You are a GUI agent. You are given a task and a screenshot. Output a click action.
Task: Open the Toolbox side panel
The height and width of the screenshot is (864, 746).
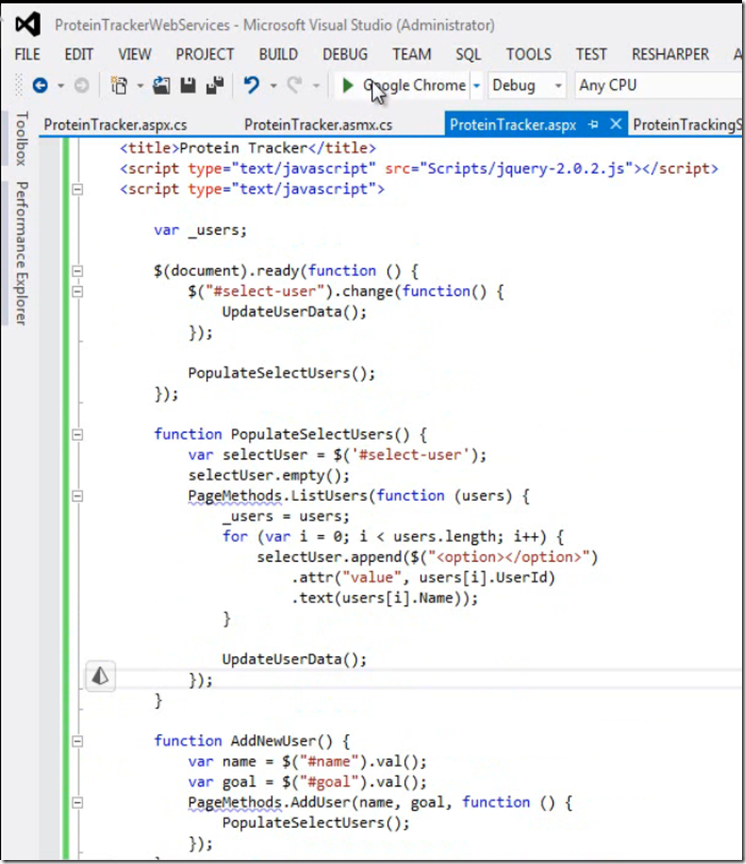(x=21, y=138)
